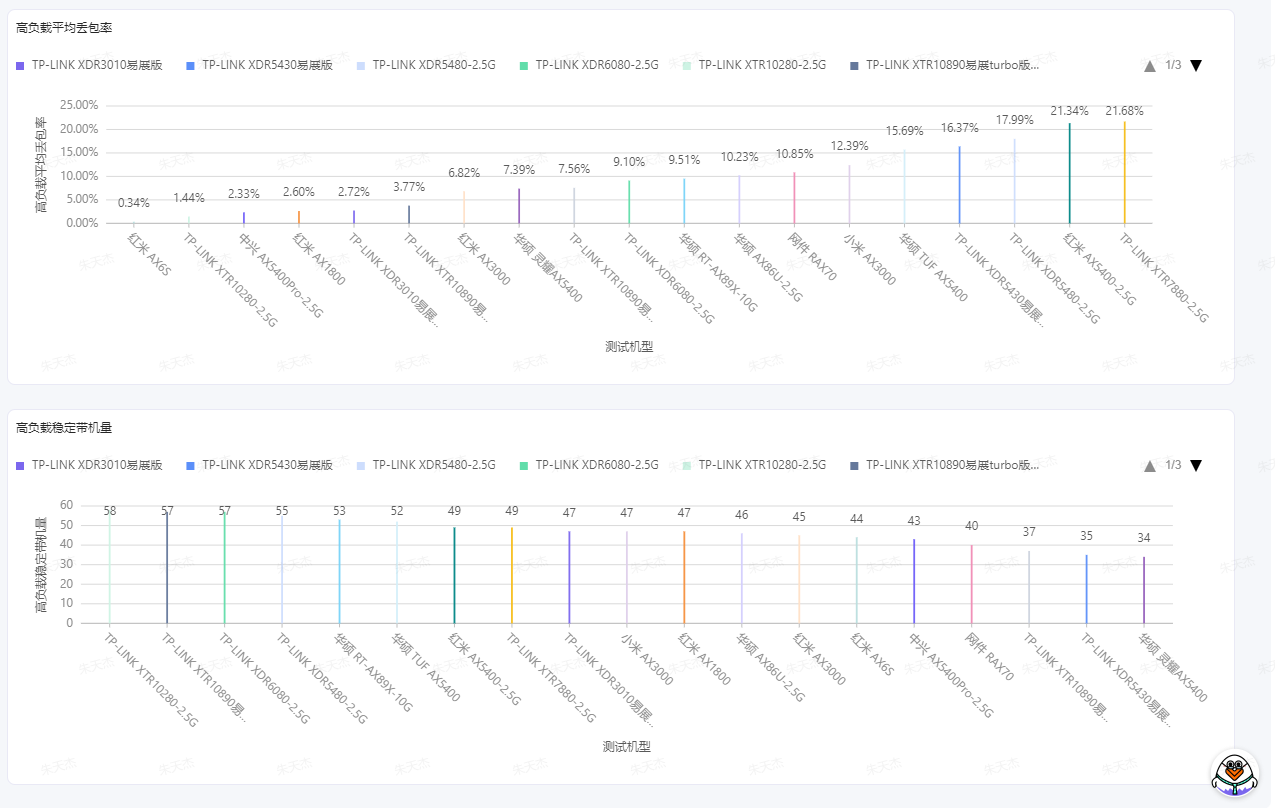
Task: Click the 华硕 RT-AX89X-10G axis label in 丢包率 chart
Action: 718,273
